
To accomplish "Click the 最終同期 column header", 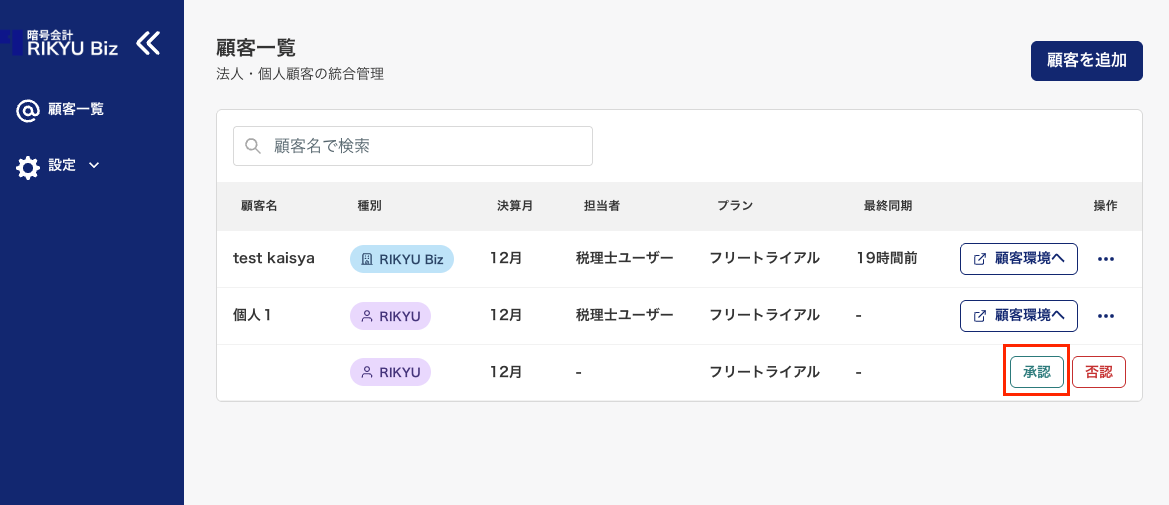I will (x=887, y=206).
